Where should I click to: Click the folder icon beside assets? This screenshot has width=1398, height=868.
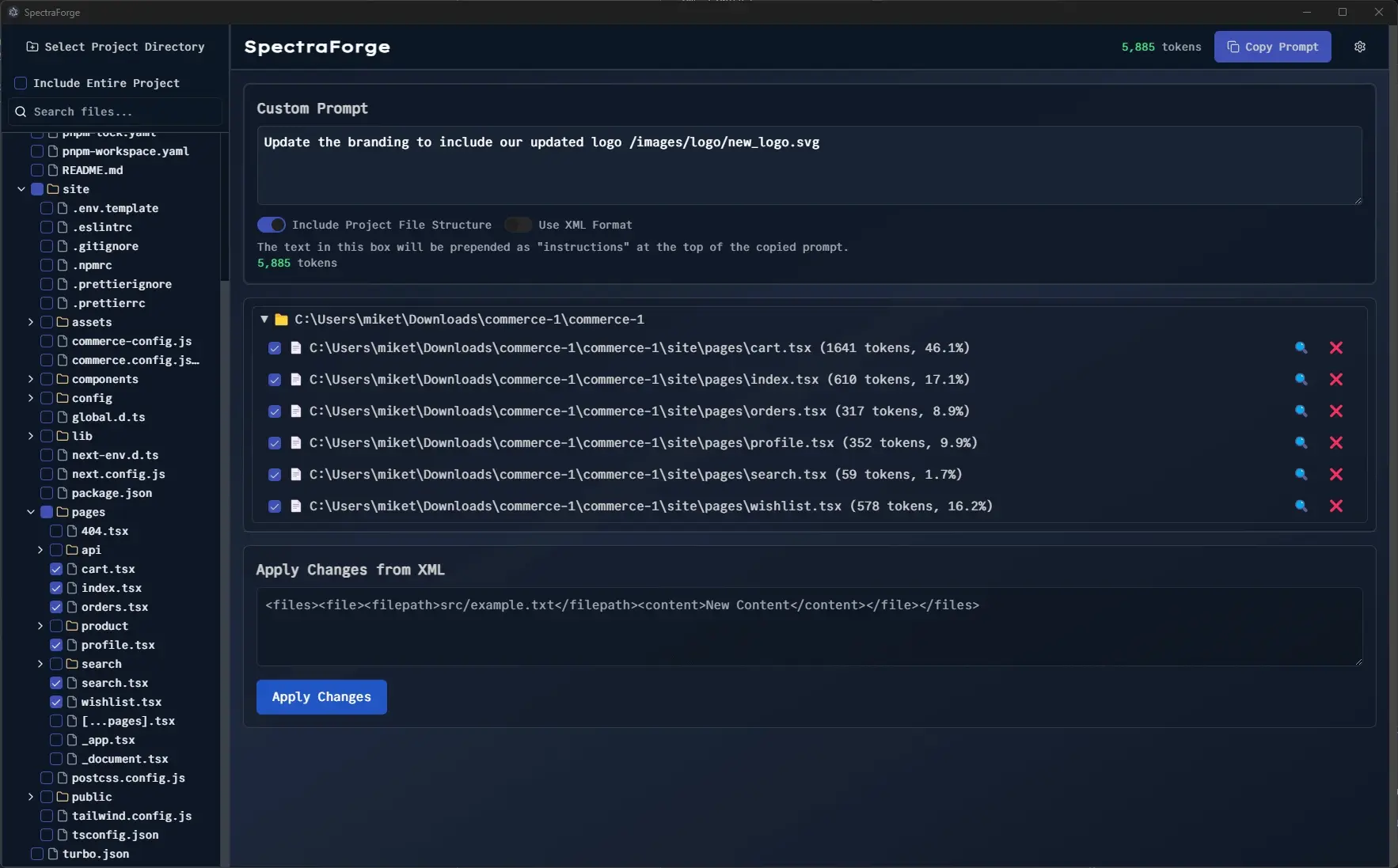[x=63, y=322]
